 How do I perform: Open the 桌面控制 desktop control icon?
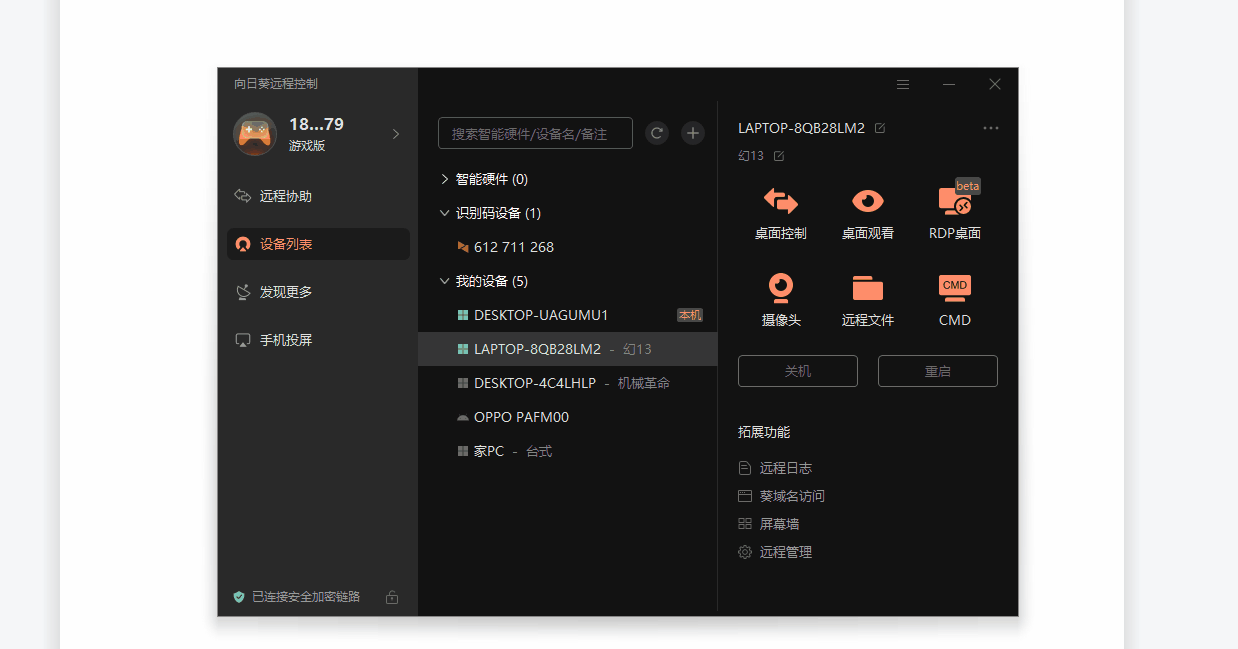tap(780, 201)
